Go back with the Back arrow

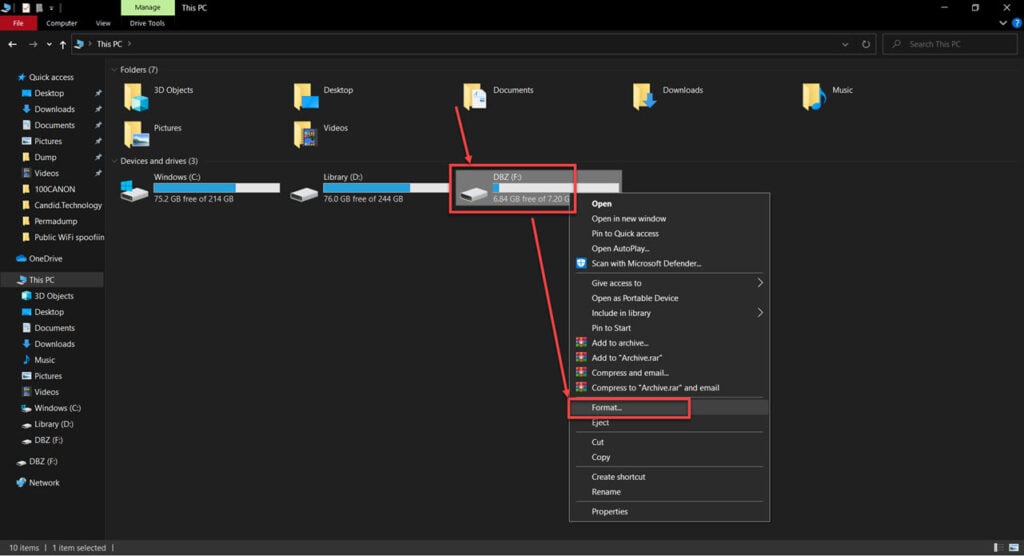coord(12,44)
